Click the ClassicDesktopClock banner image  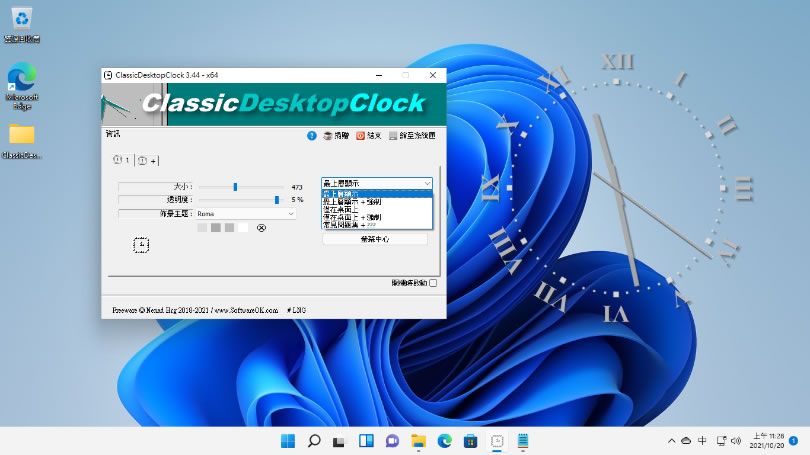click(274, 104)
